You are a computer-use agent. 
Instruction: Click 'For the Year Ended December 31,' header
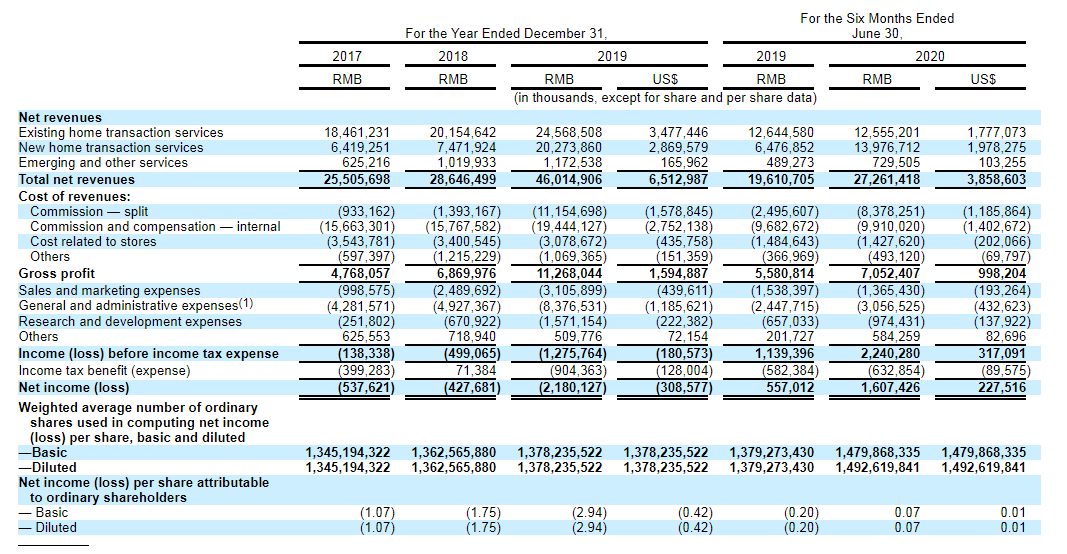[x=506, y=33]
